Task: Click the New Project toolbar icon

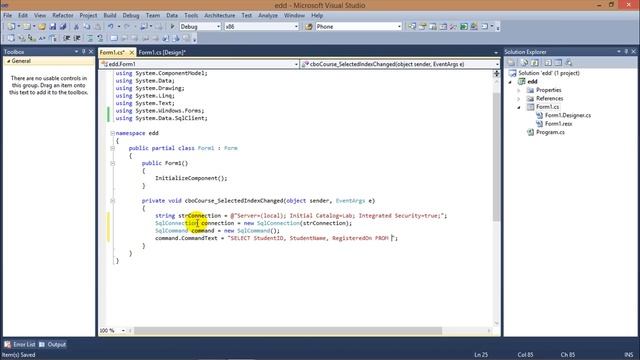Action: [x=11, y=27]
